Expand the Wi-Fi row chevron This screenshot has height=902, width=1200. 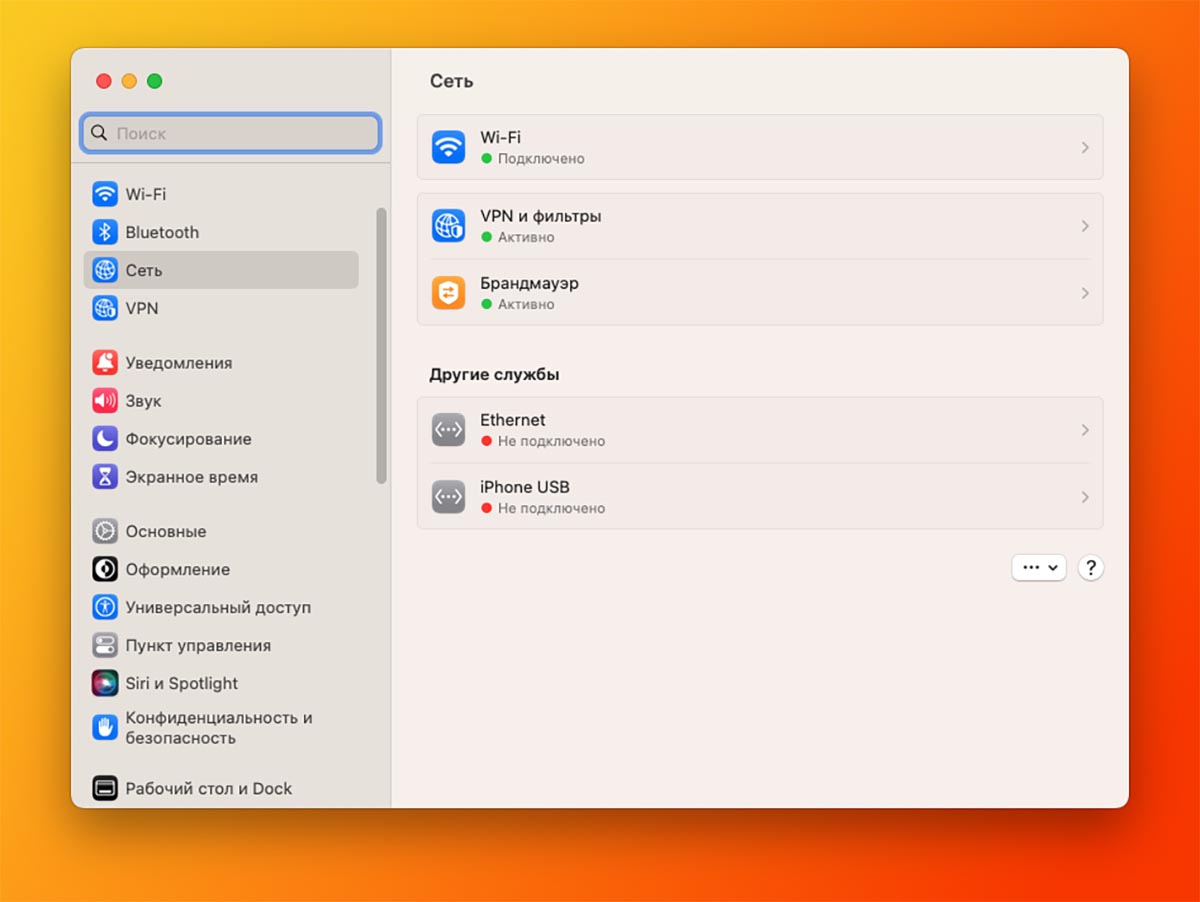click(1085, 147)
